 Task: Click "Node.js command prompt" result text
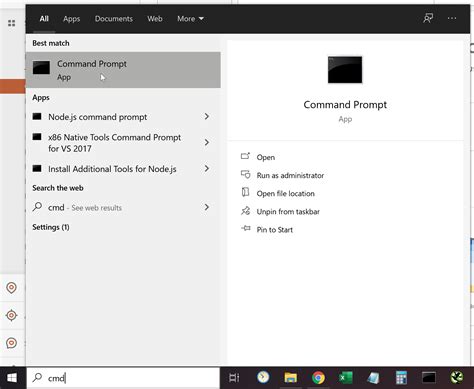pyautogui.click(x=98, y=117)
